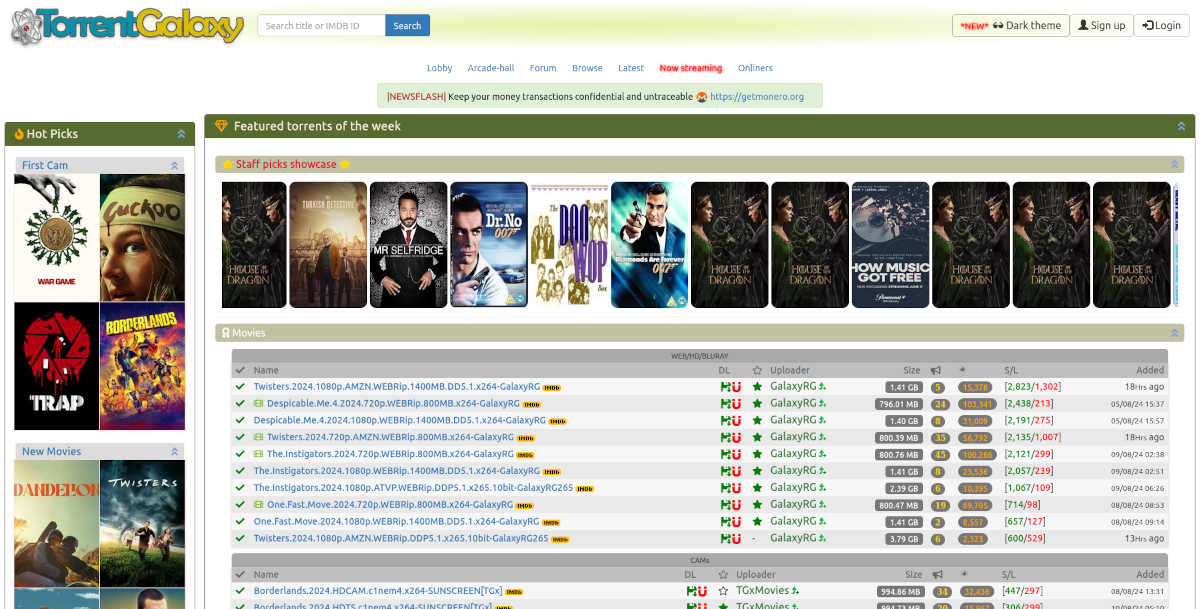The width and height of the screenshot is (1200, 609).
Task: Go to Arcade-hall
Action: pos(491,68)
